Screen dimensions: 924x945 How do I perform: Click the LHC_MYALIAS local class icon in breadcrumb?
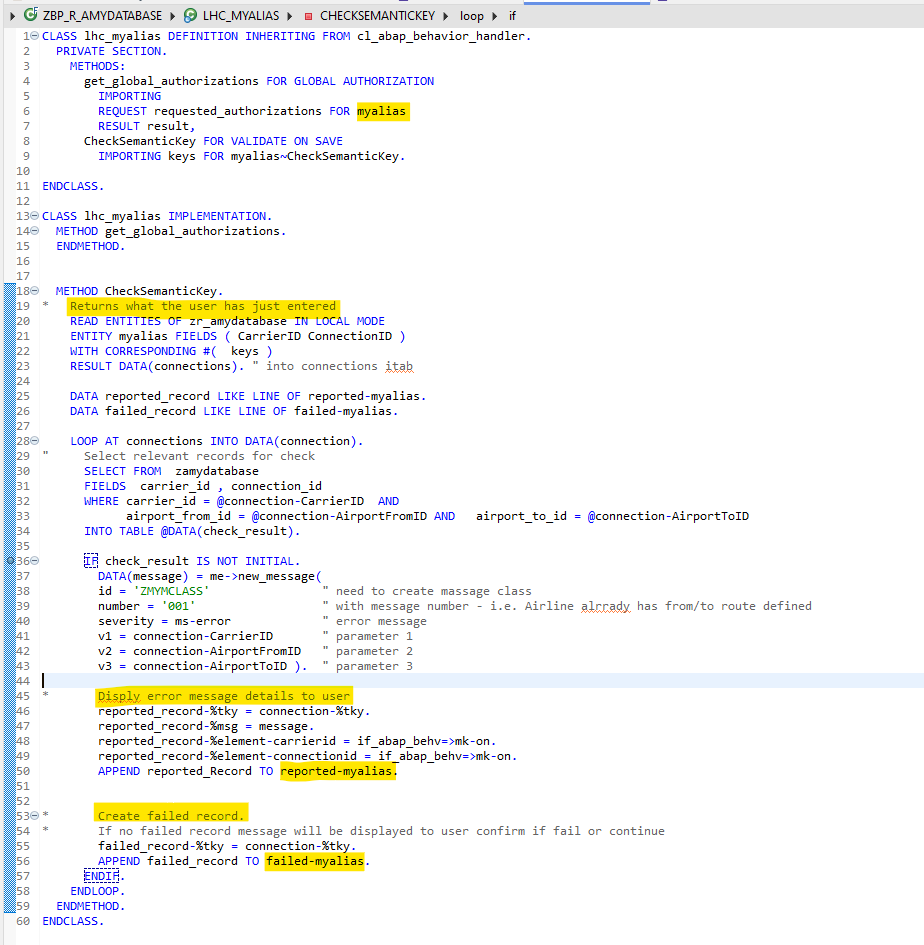click(190, 16)
